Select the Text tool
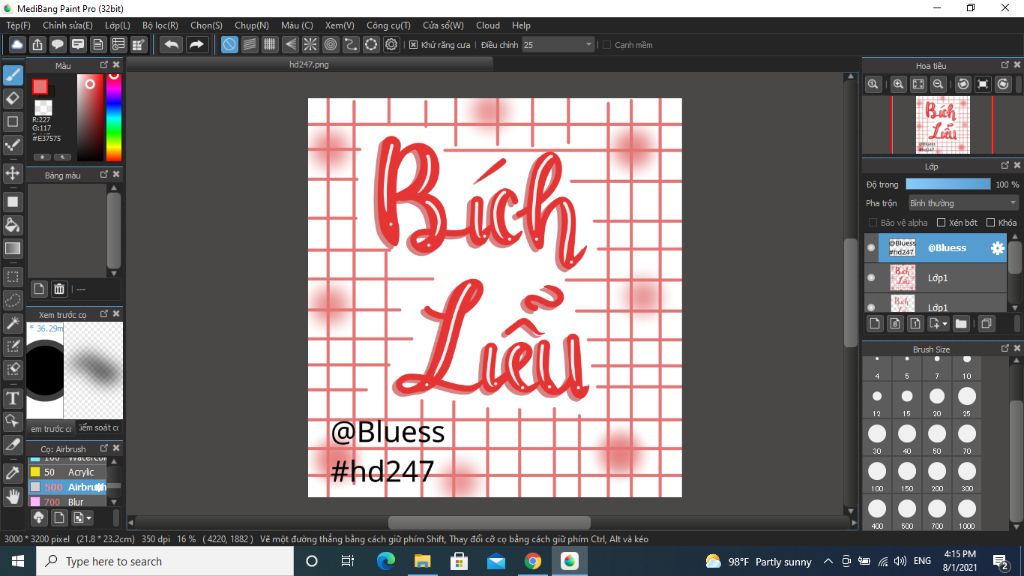 tap(12, 398)
